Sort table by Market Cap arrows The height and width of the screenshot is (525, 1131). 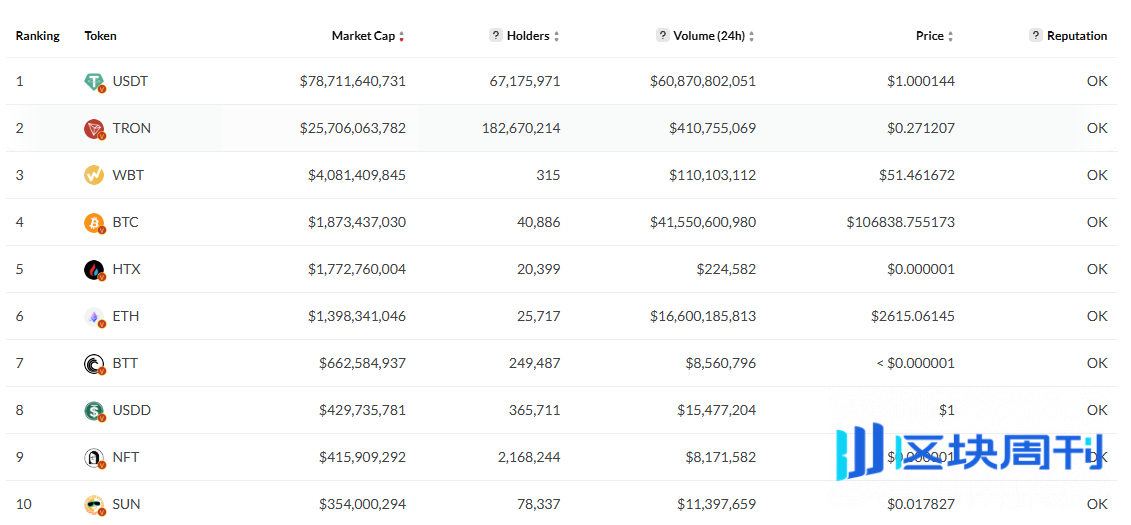pos(402,36)
